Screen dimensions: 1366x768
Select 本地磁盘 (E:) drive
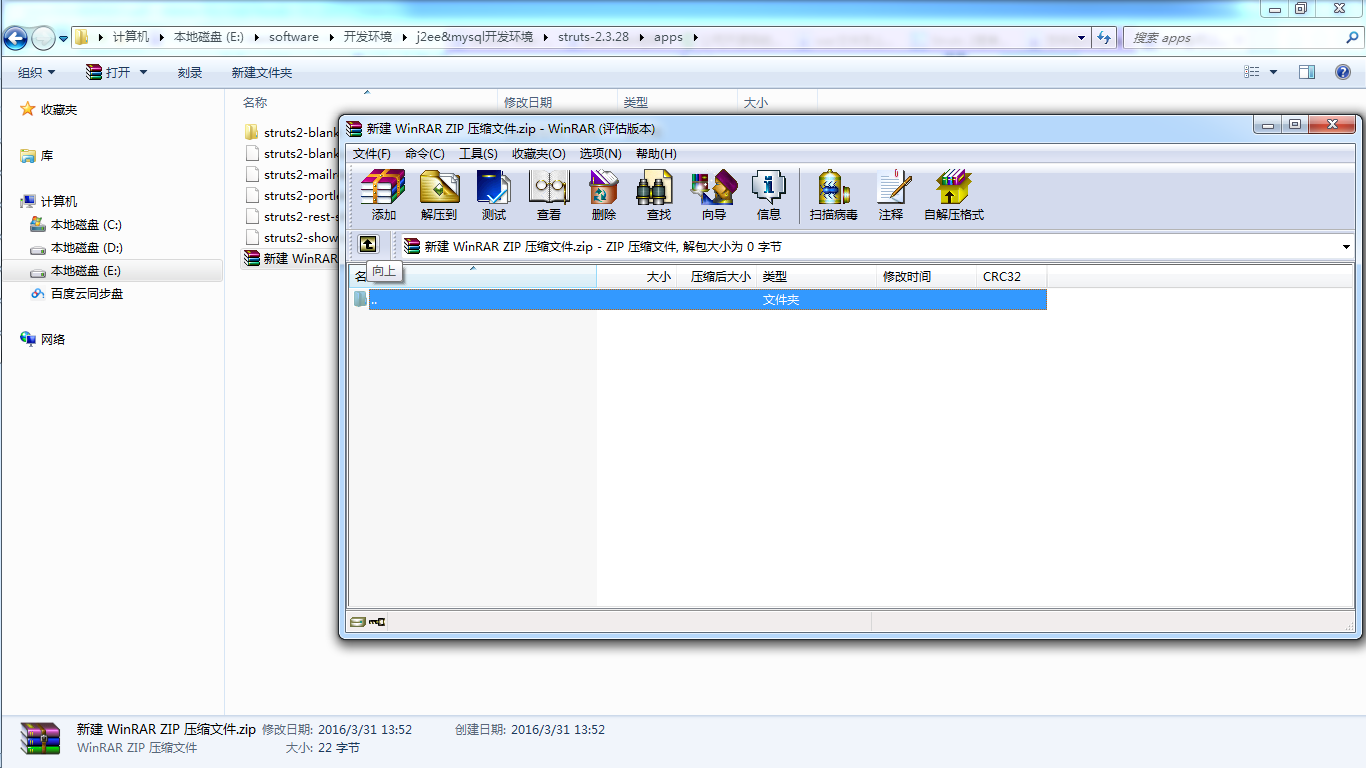point(112,271)
